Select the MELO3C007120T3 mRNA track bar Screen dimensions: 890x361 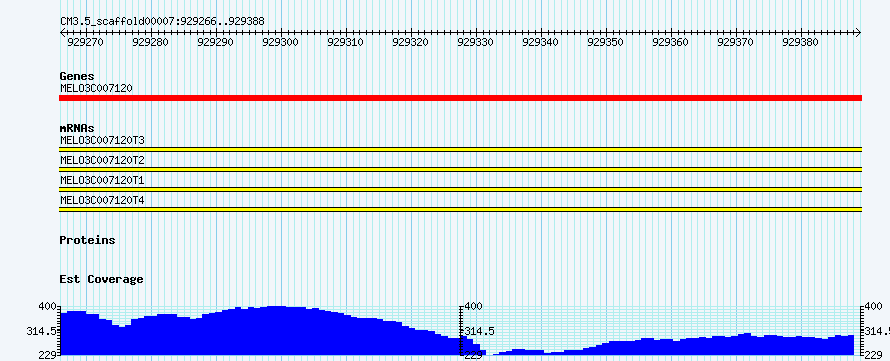(460, 149)
